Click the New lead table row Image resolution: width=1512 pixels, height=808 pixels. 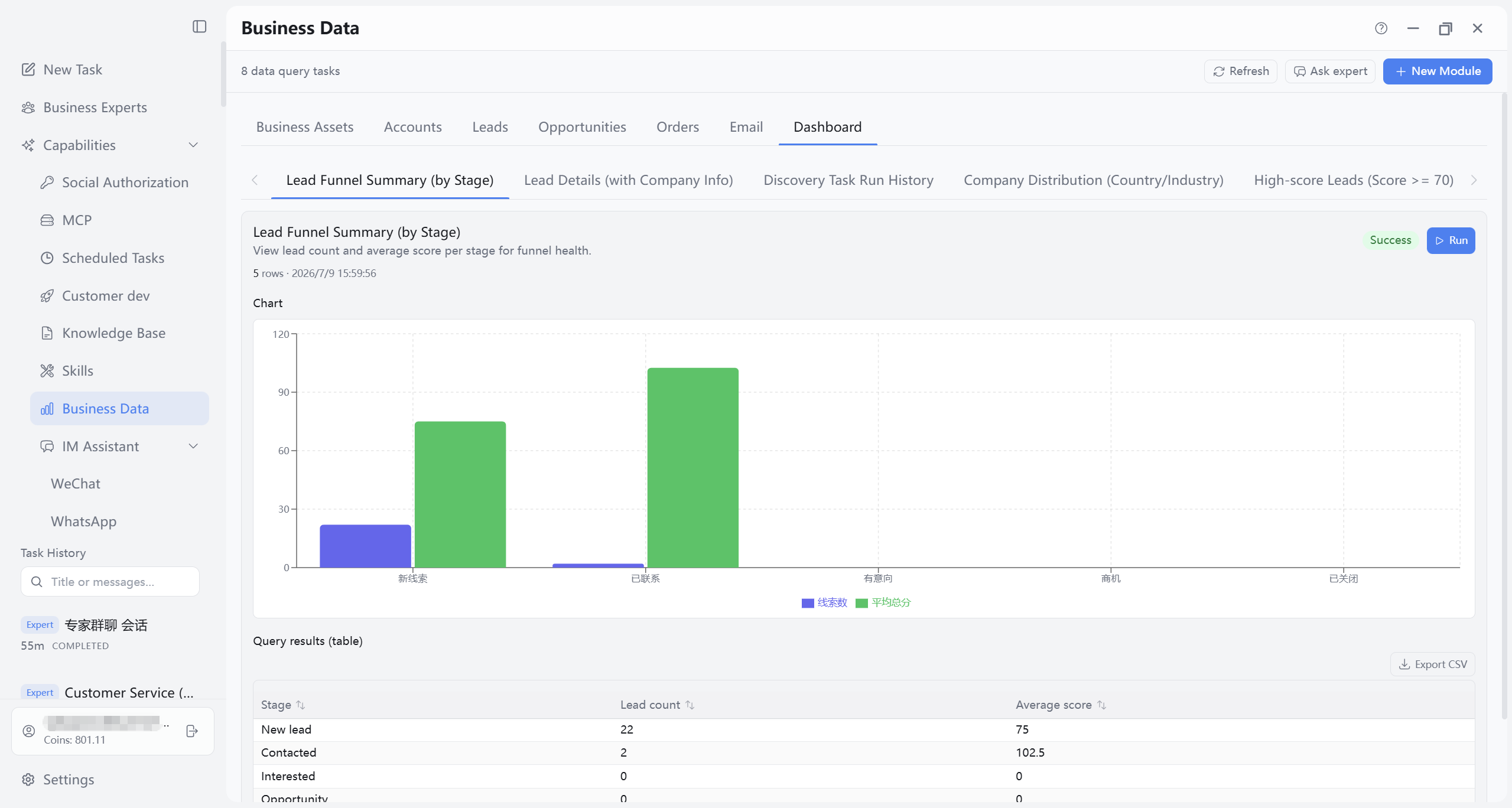[x=864, y=730]
